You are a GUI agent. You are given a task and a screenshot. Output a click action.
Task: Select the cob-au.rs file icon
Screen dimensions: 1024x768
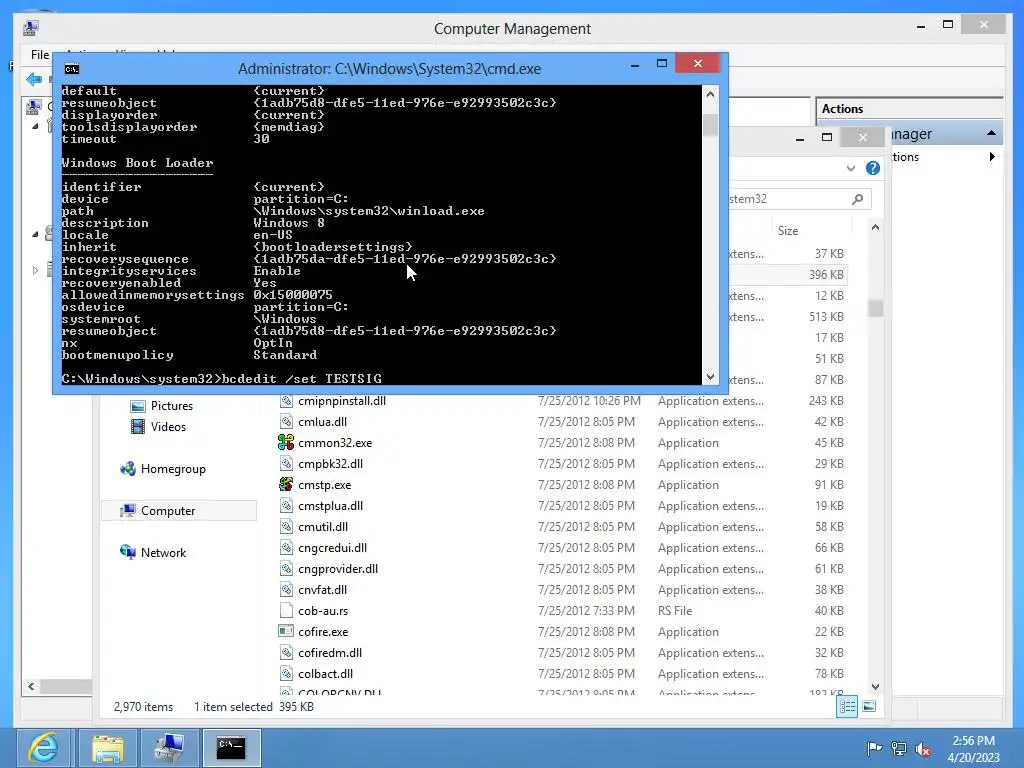click(285, 611)
